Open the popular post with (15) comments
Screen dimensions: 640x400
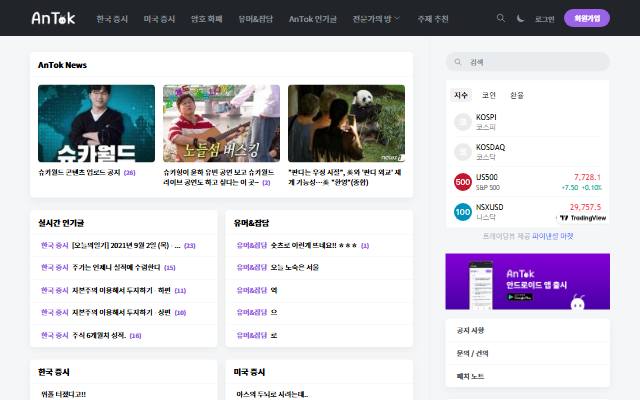pos(116,267)
